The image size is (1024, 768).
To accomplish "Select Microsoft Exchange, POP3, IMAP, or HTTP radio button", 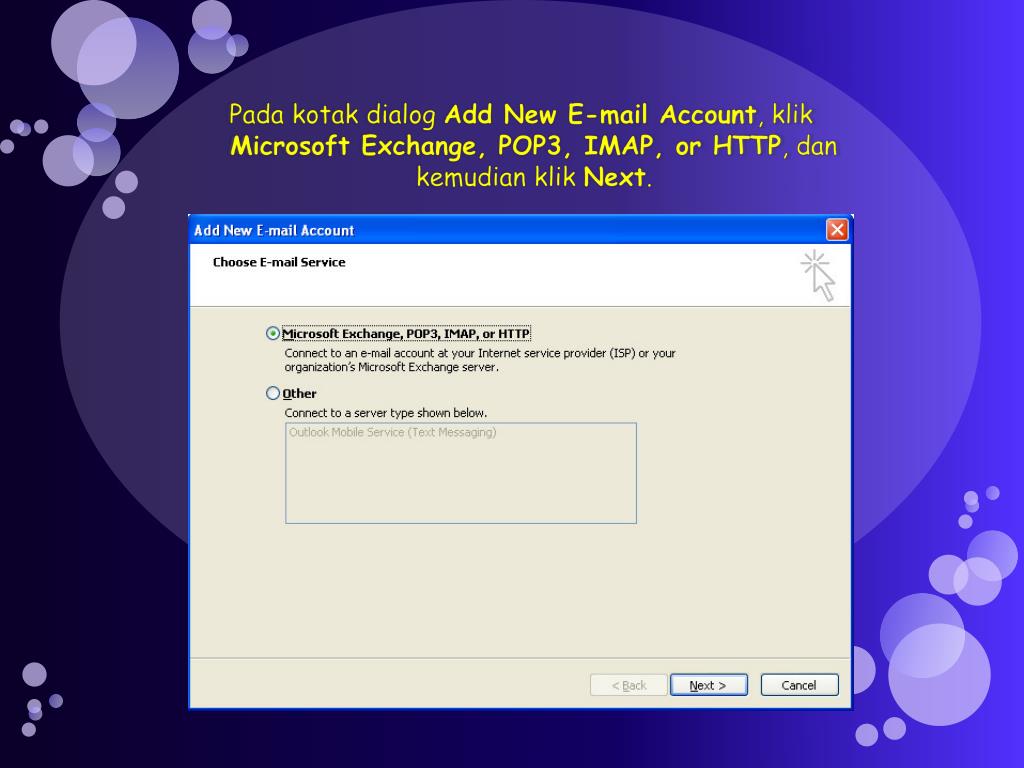I will pyautogui.click(x=273, y=334).
